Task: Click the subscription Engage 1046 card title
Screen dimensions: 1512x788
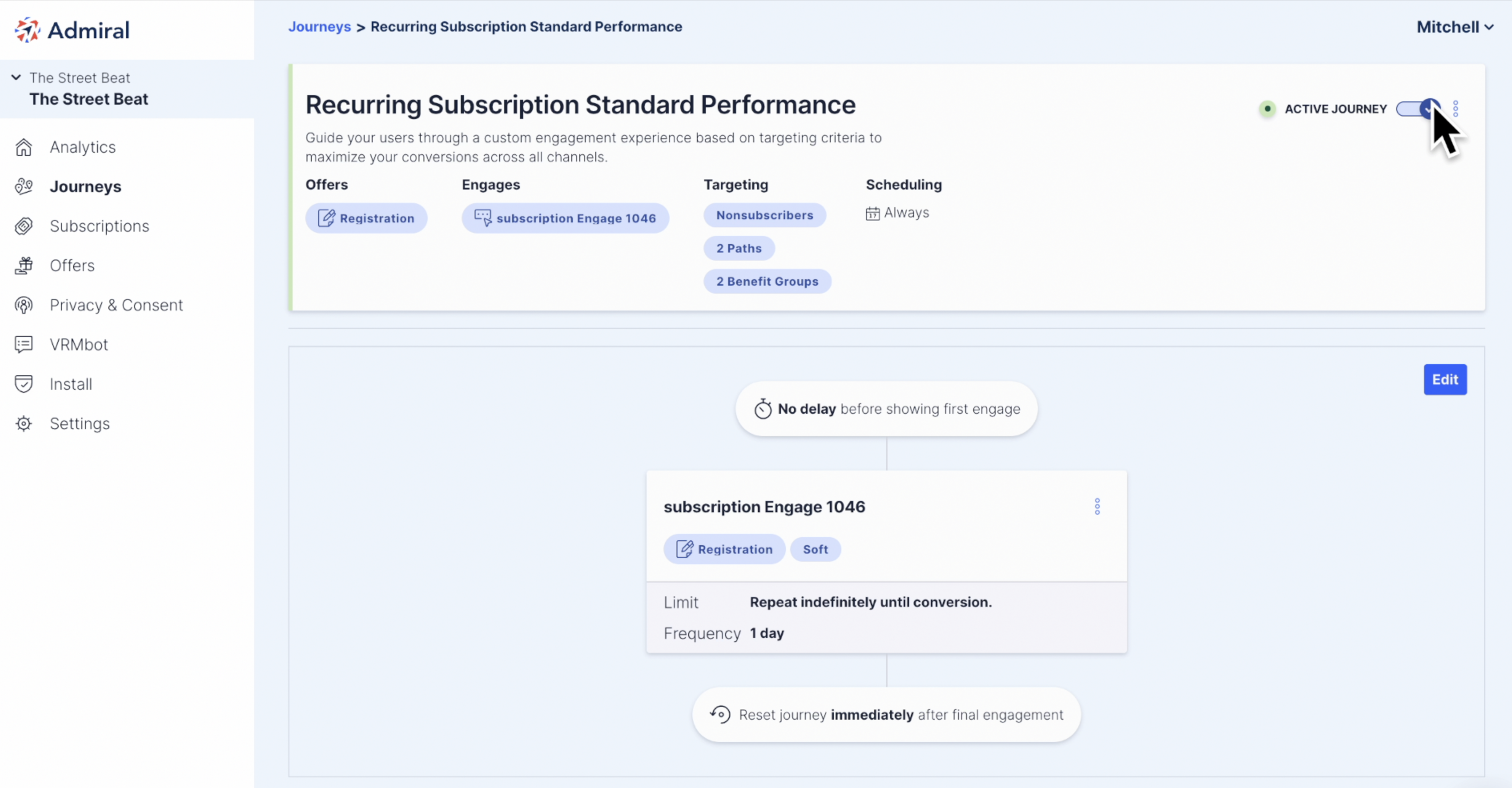Action: [x=764, y=506]
